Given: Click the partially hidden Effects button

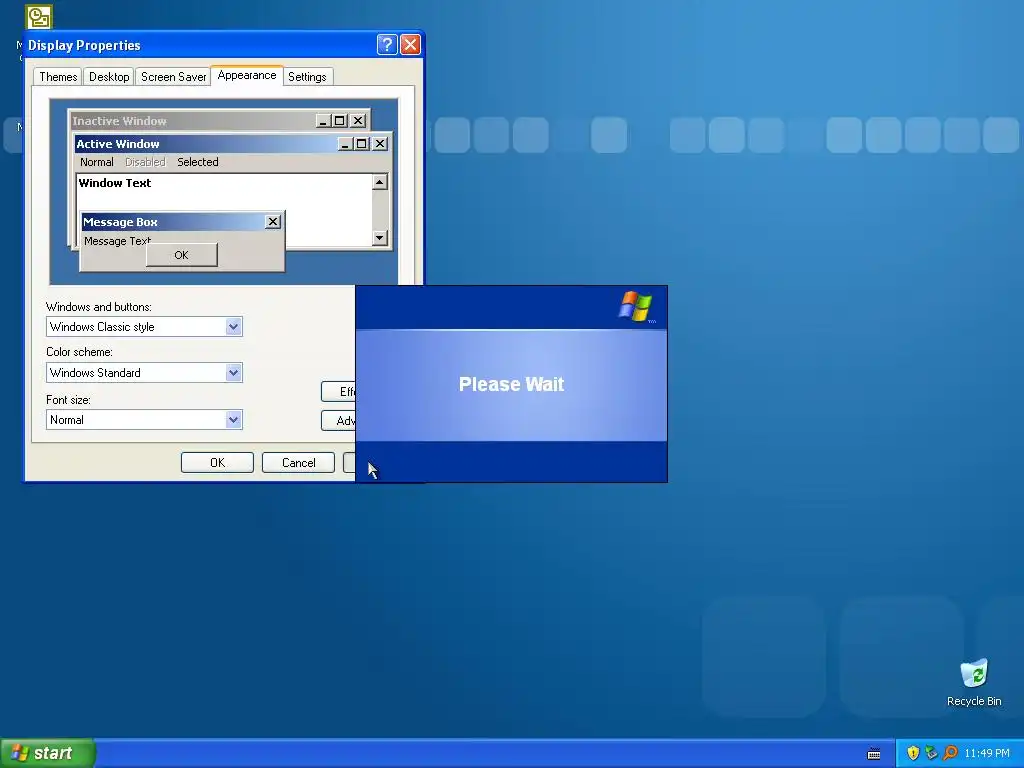Looking at the screenshot, I should point(339,392).
